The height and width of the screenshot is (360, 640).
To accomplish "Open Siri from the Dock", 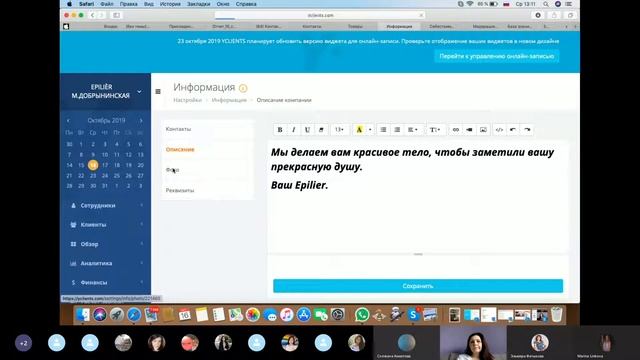I will 100,315.
